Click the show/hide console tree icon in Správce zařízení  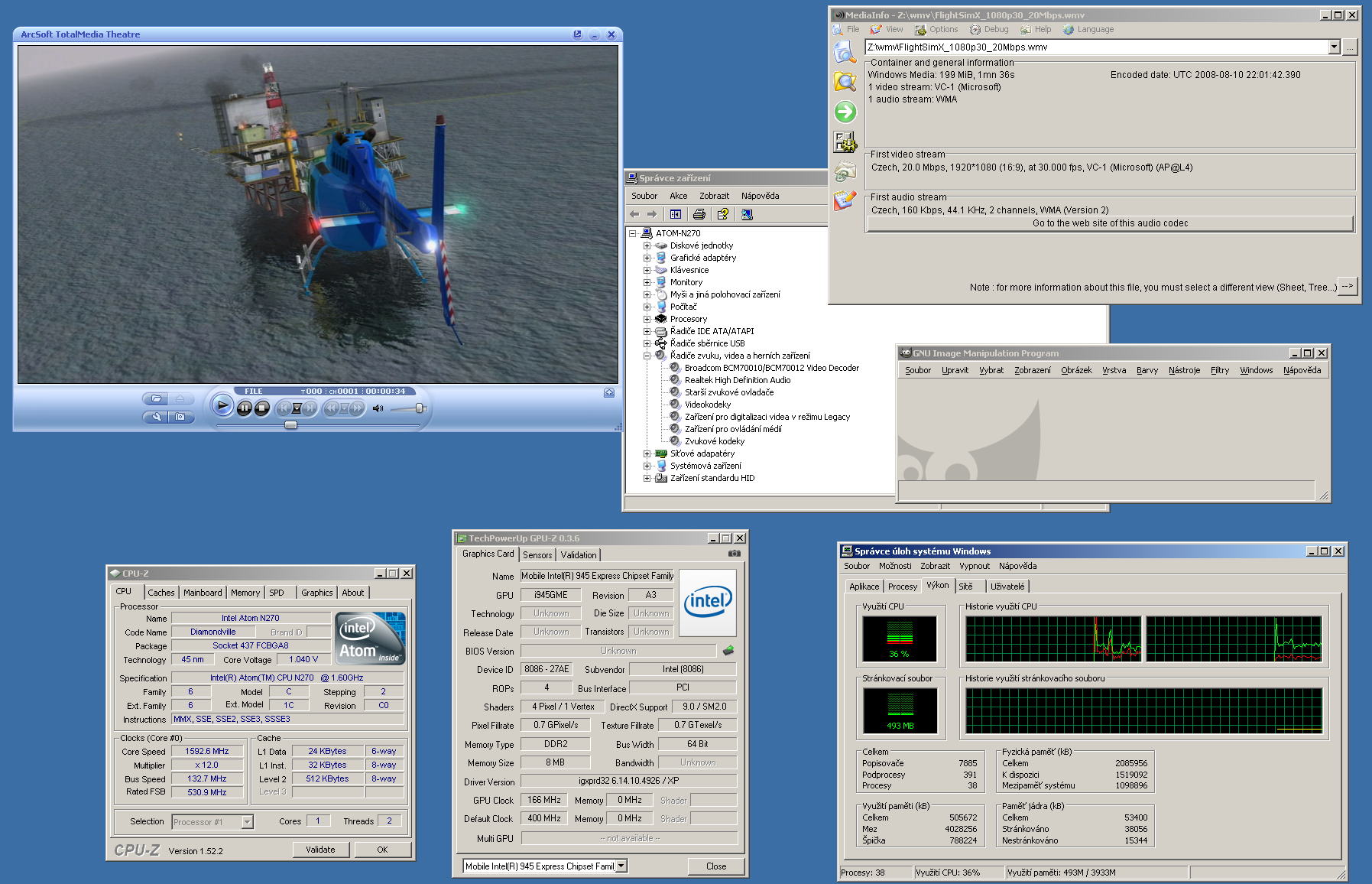point(676,214)
